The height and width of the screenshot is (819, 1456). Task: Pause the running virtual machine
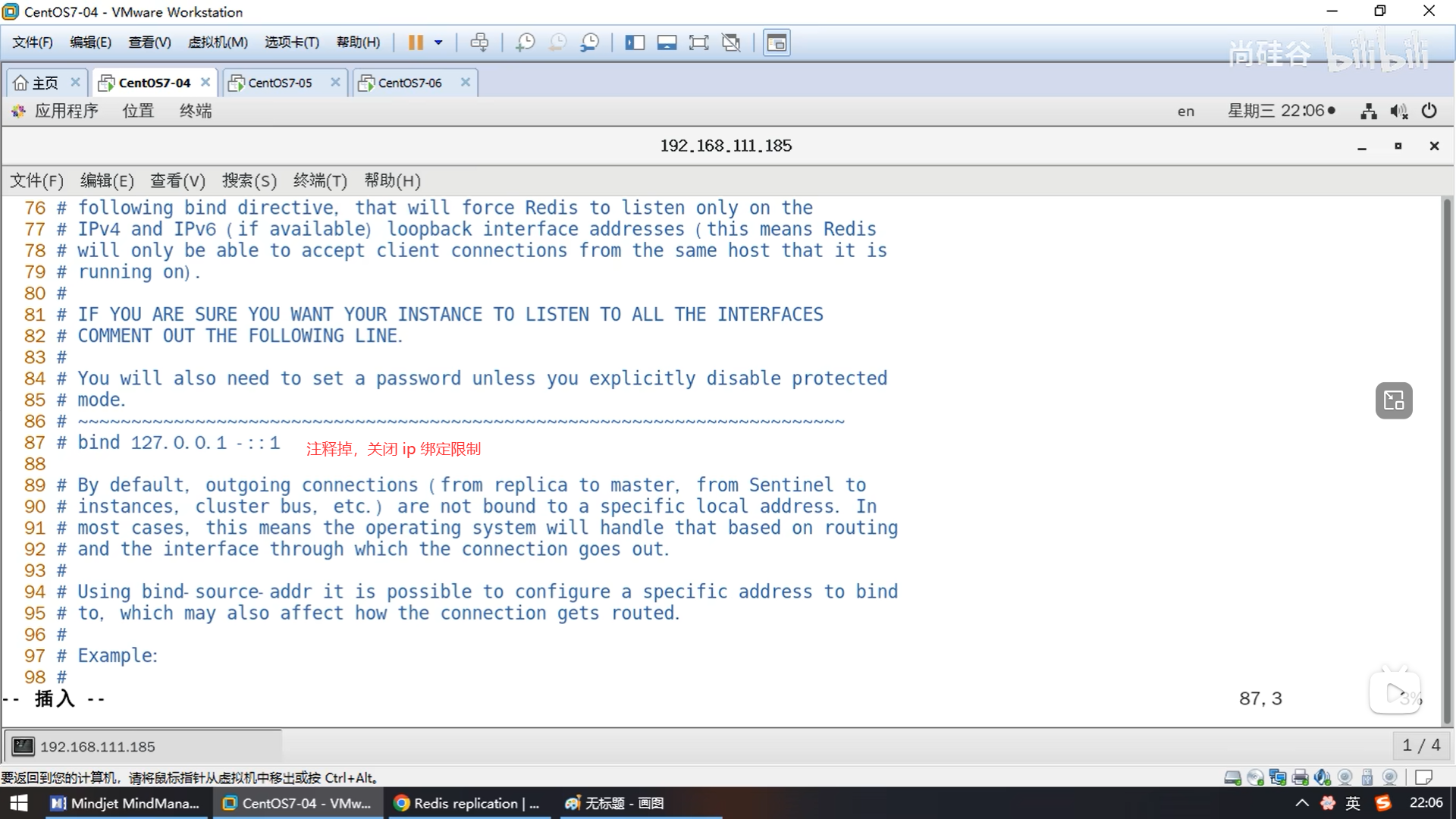click(x=416, y=42)
